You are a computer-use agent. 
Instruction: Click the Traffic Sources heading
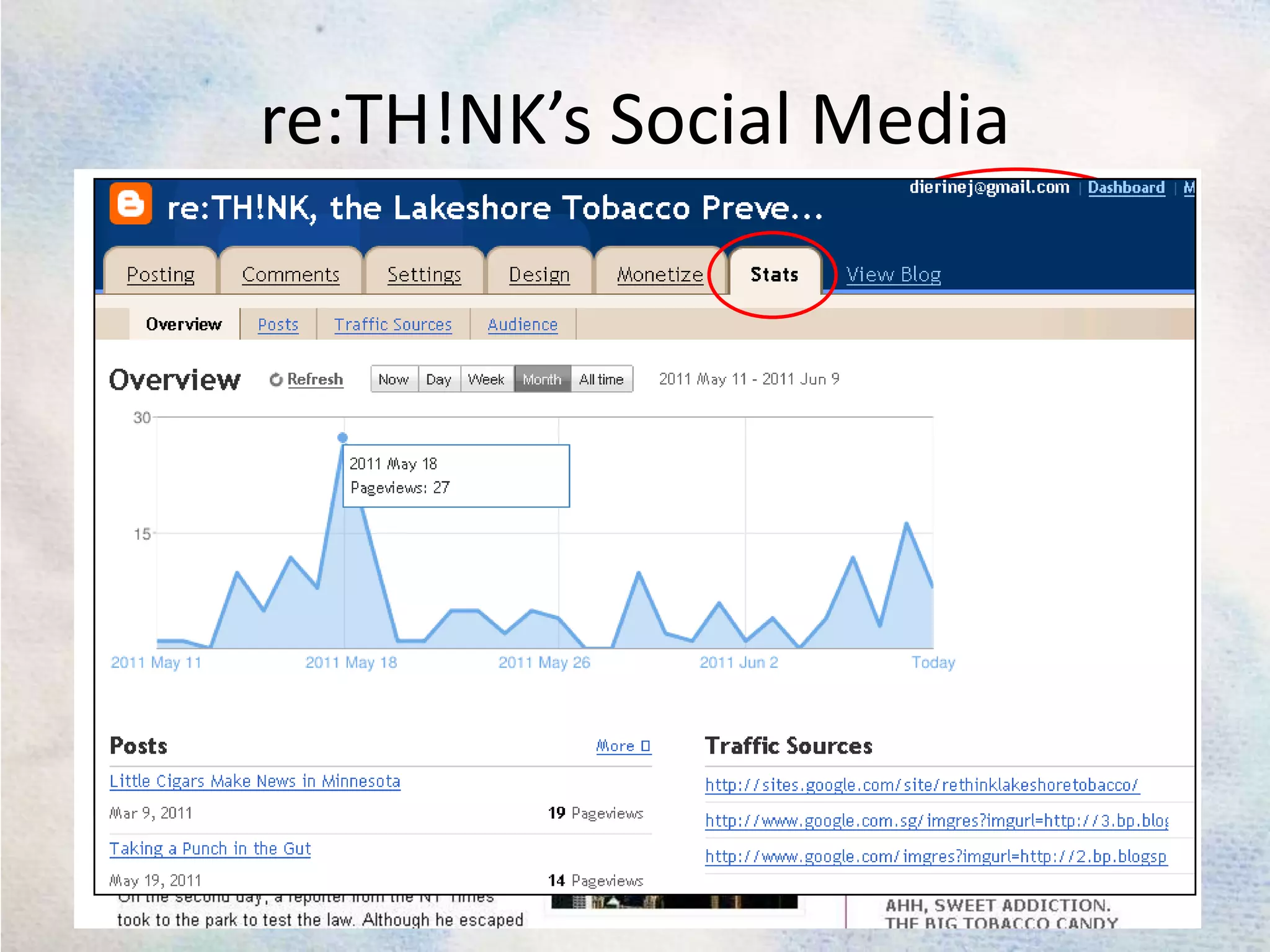pos(789,746)
